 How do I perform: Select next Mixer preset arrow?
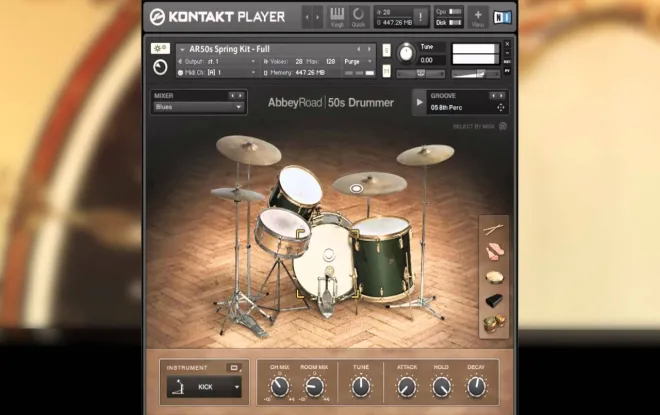click(240, 96)
